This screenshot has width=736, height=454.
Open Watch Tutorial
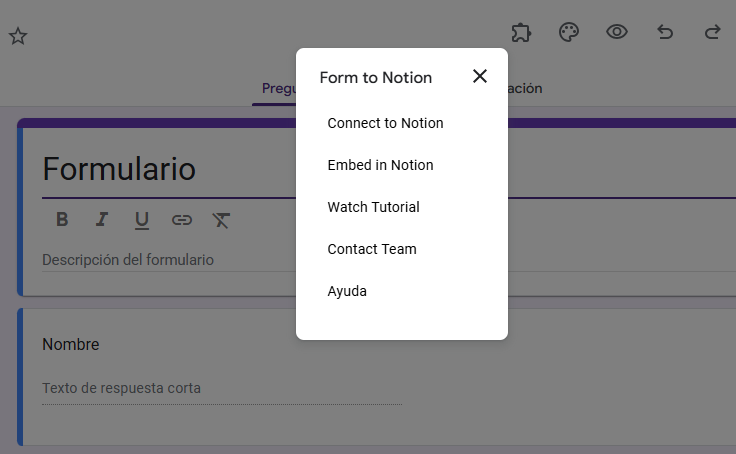(373, 207)
